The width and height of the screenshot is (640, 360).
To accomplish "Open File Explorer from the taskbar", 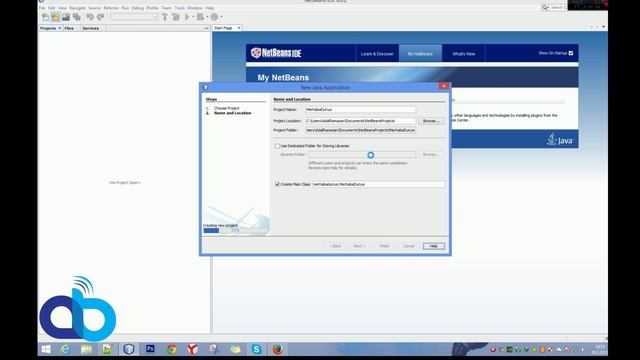I will point(86,349).
